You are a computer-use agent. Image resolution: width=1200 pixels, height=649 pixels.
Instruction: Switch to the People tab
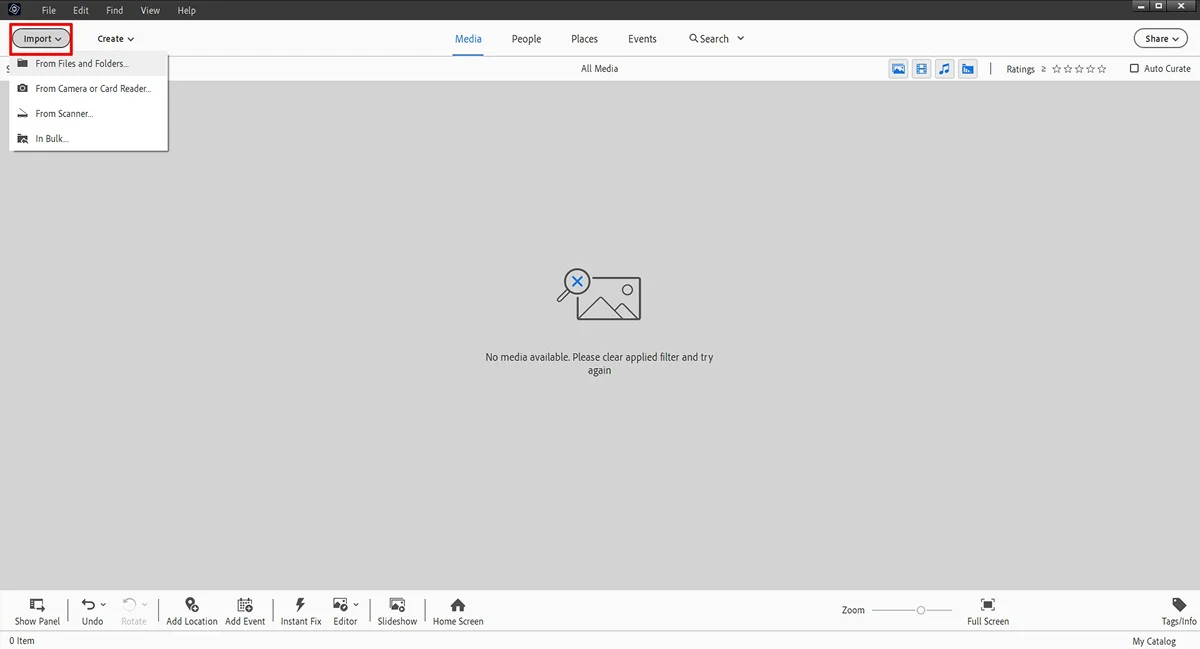tap(526, 39)
